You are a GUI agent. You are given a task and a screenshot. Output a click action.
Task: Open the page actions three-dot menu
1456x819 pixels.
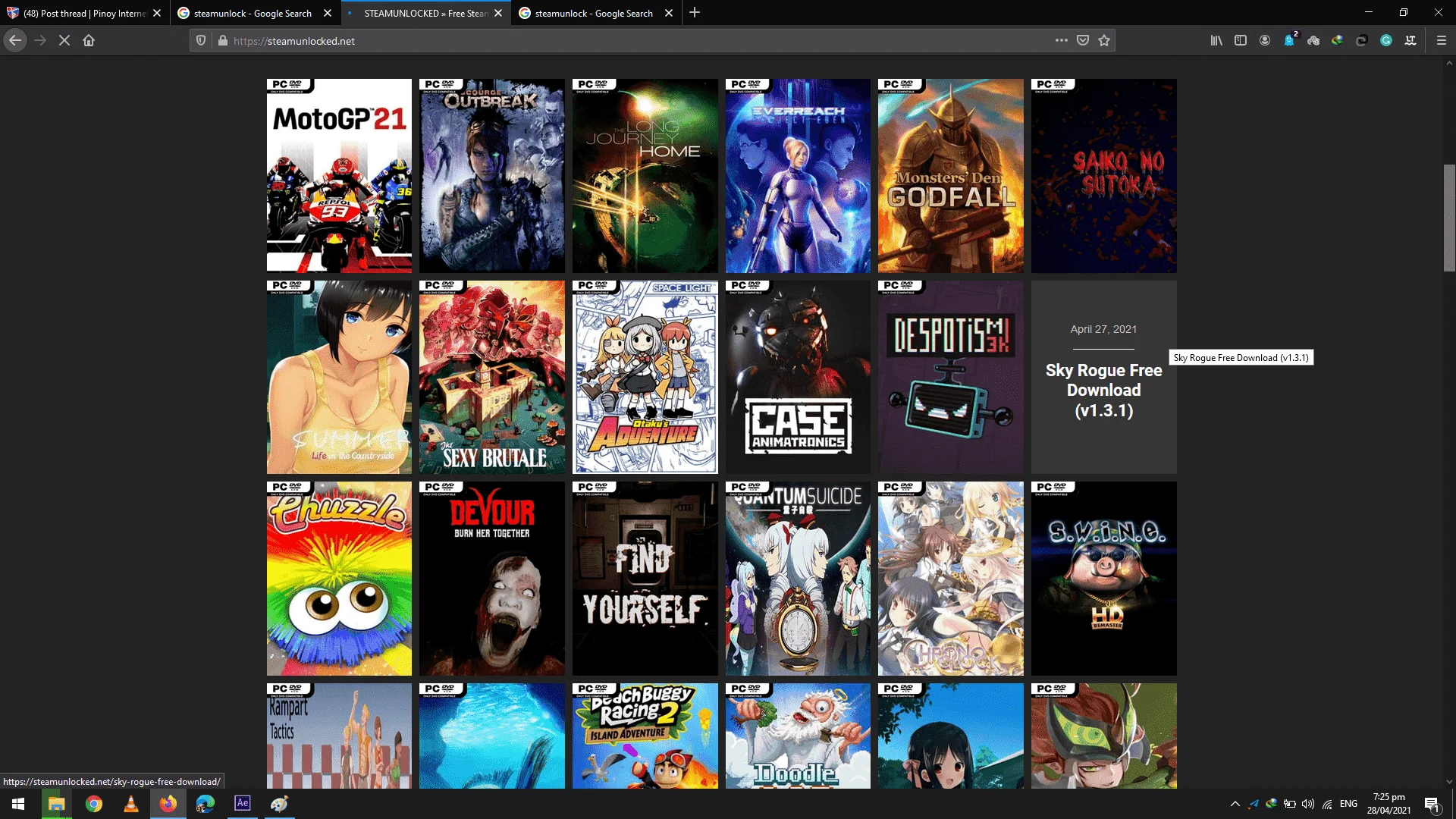point(1061,40)
